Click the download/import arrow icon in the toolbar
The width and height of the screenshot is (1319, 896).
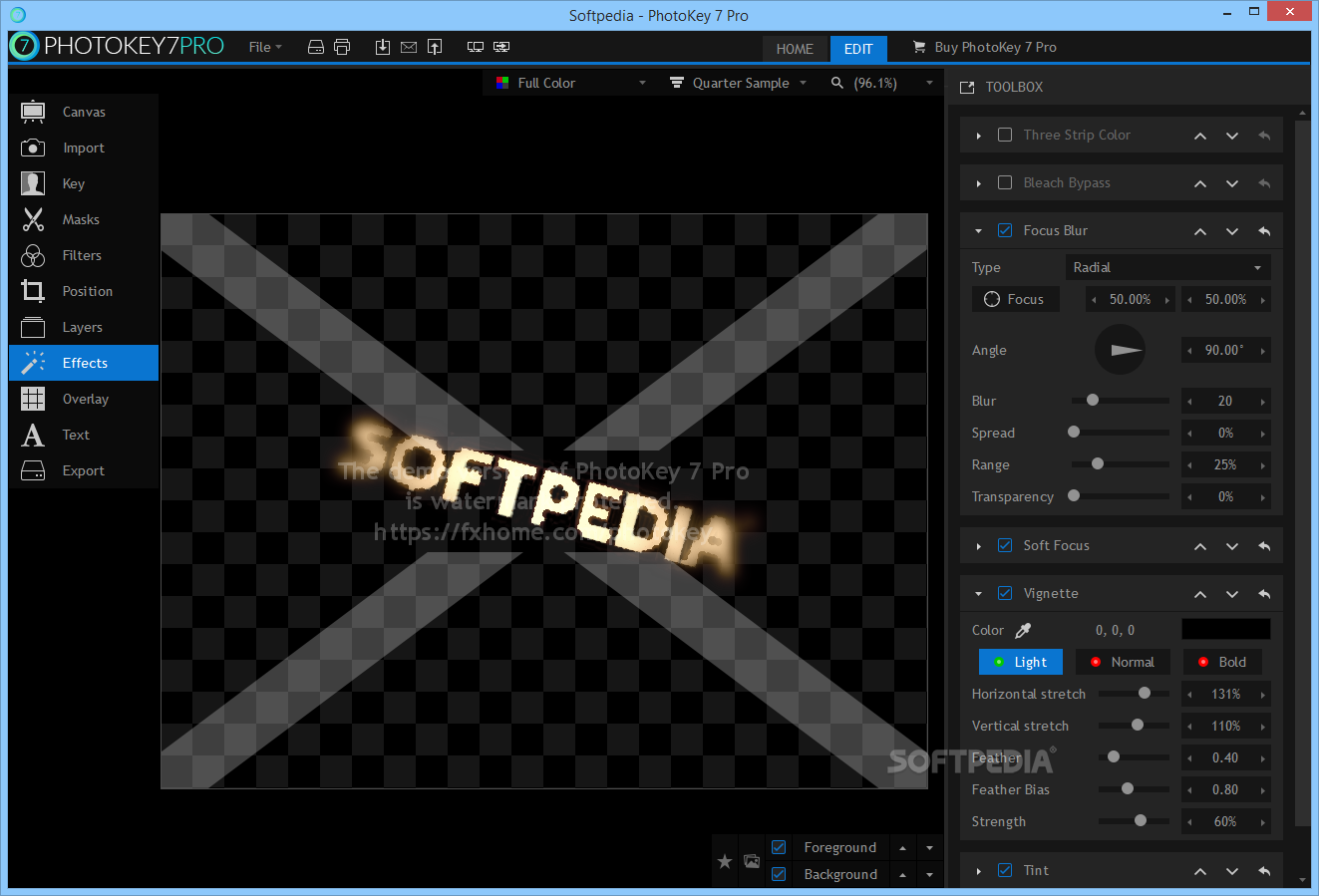tap(383, 47)
